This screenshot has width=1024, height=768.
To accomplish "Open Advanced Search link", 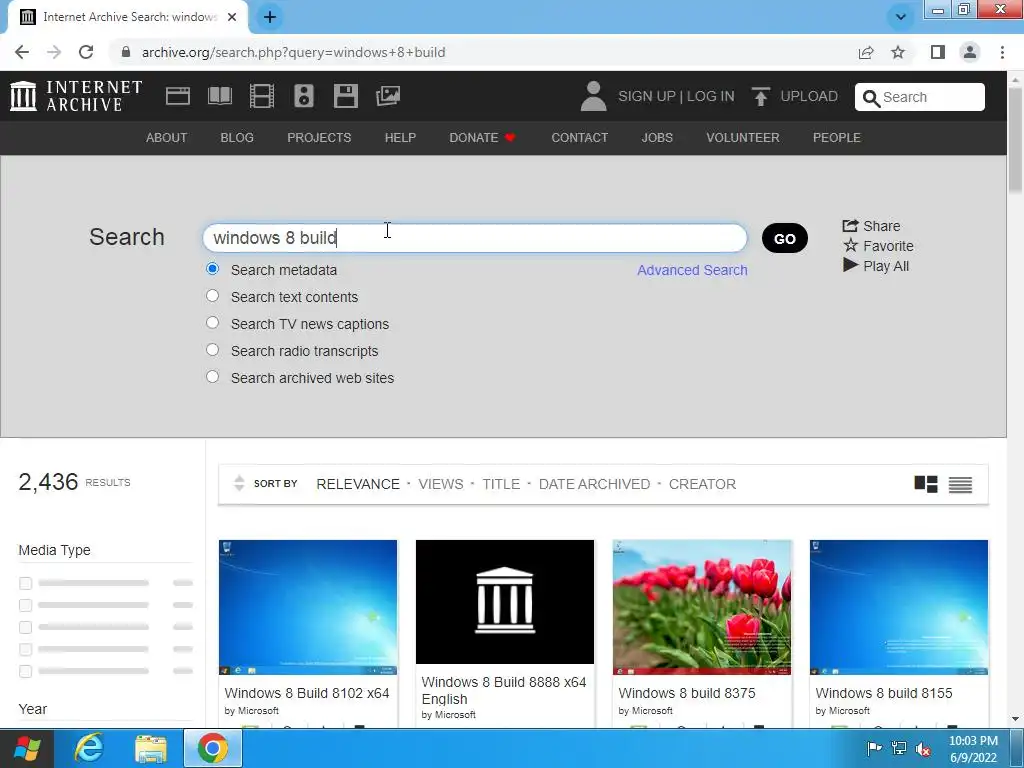I will point(692,270).
